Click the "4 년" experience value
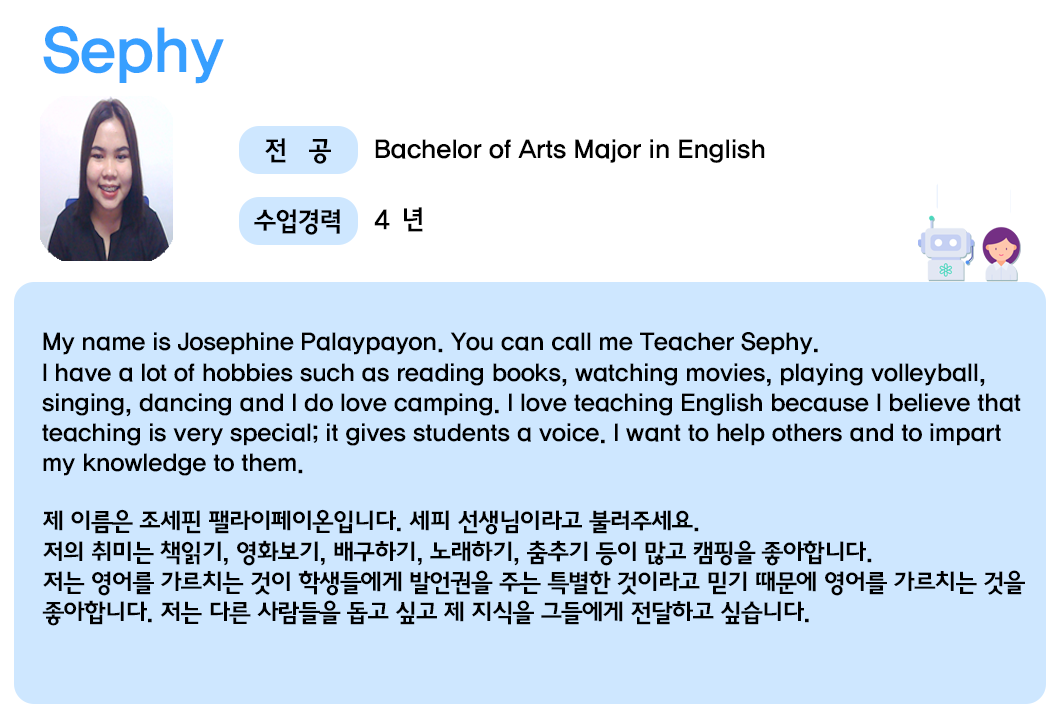 [399, 219]
